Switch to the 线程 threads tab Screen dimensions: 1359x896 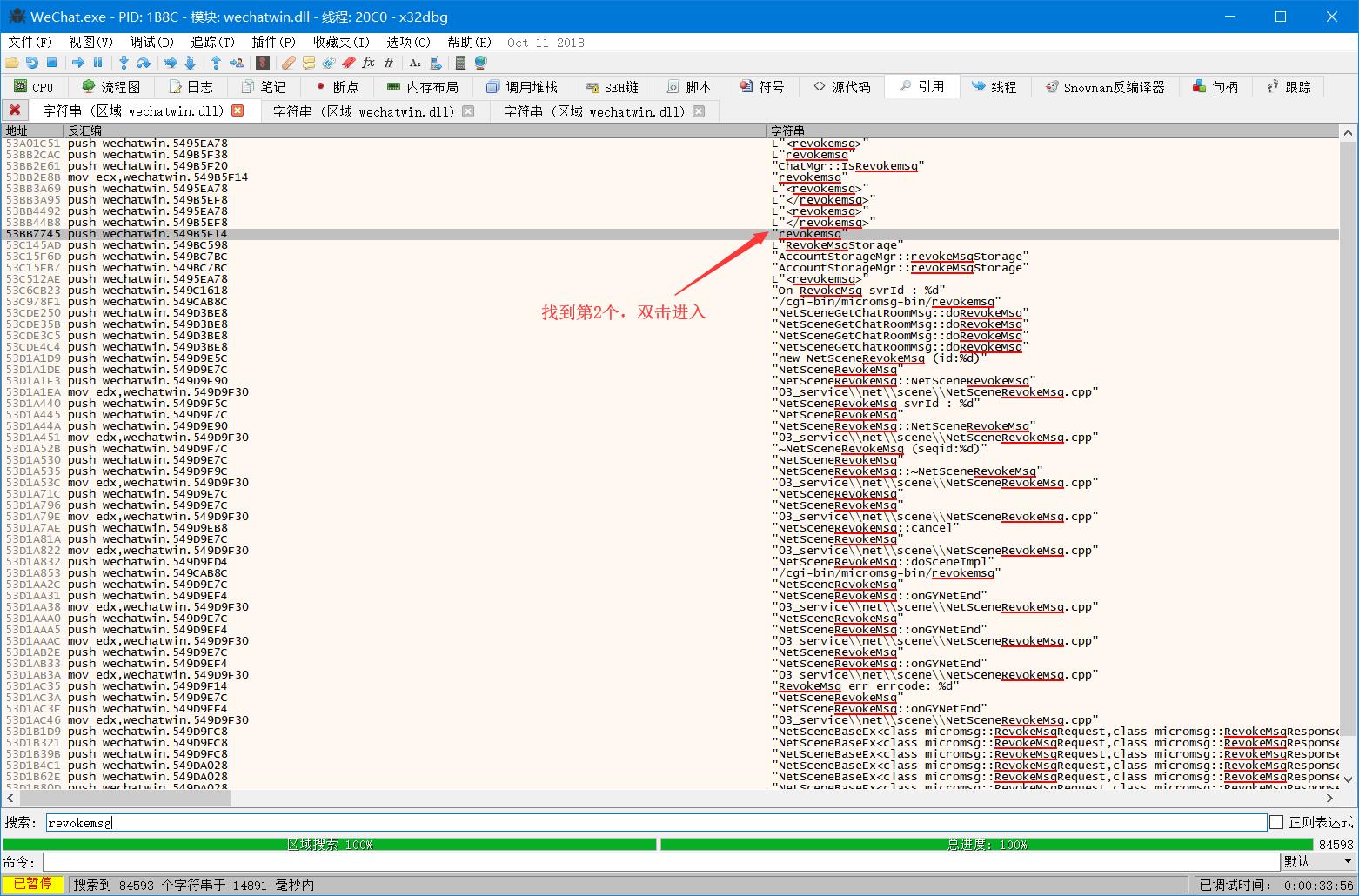[994, 87]
